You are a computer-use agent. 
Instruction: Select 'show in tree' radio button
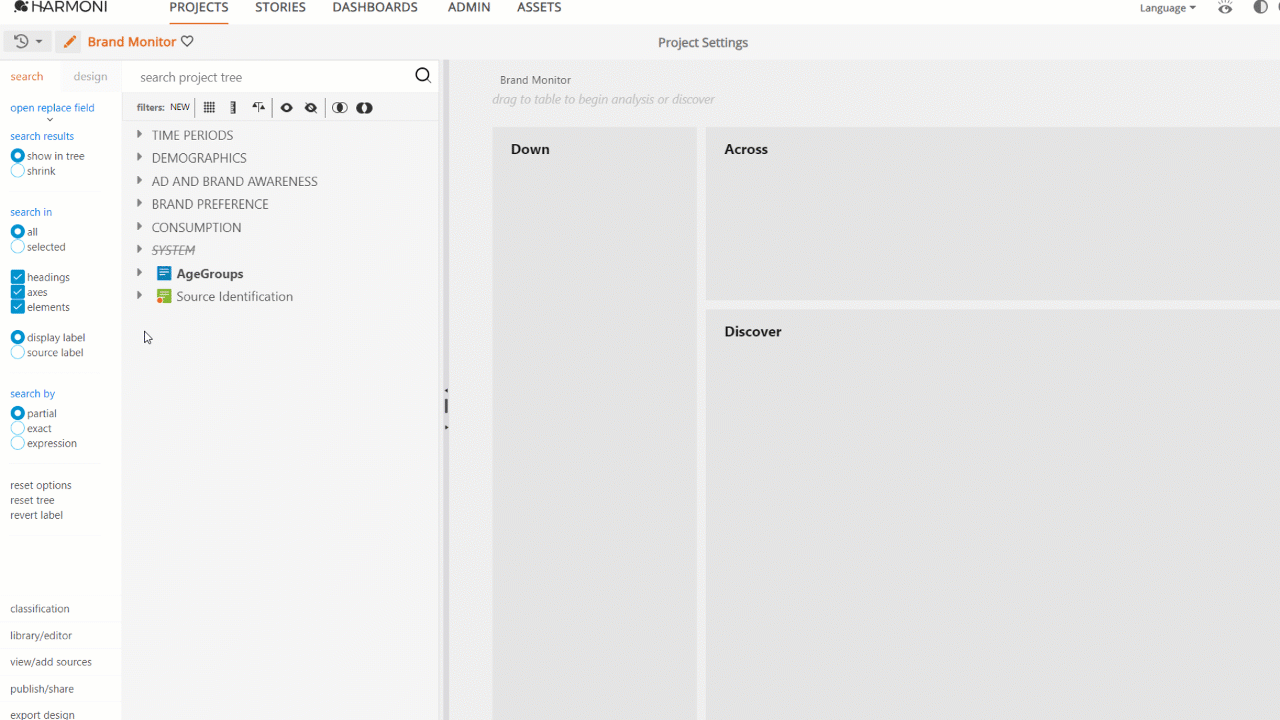point(17,156)
